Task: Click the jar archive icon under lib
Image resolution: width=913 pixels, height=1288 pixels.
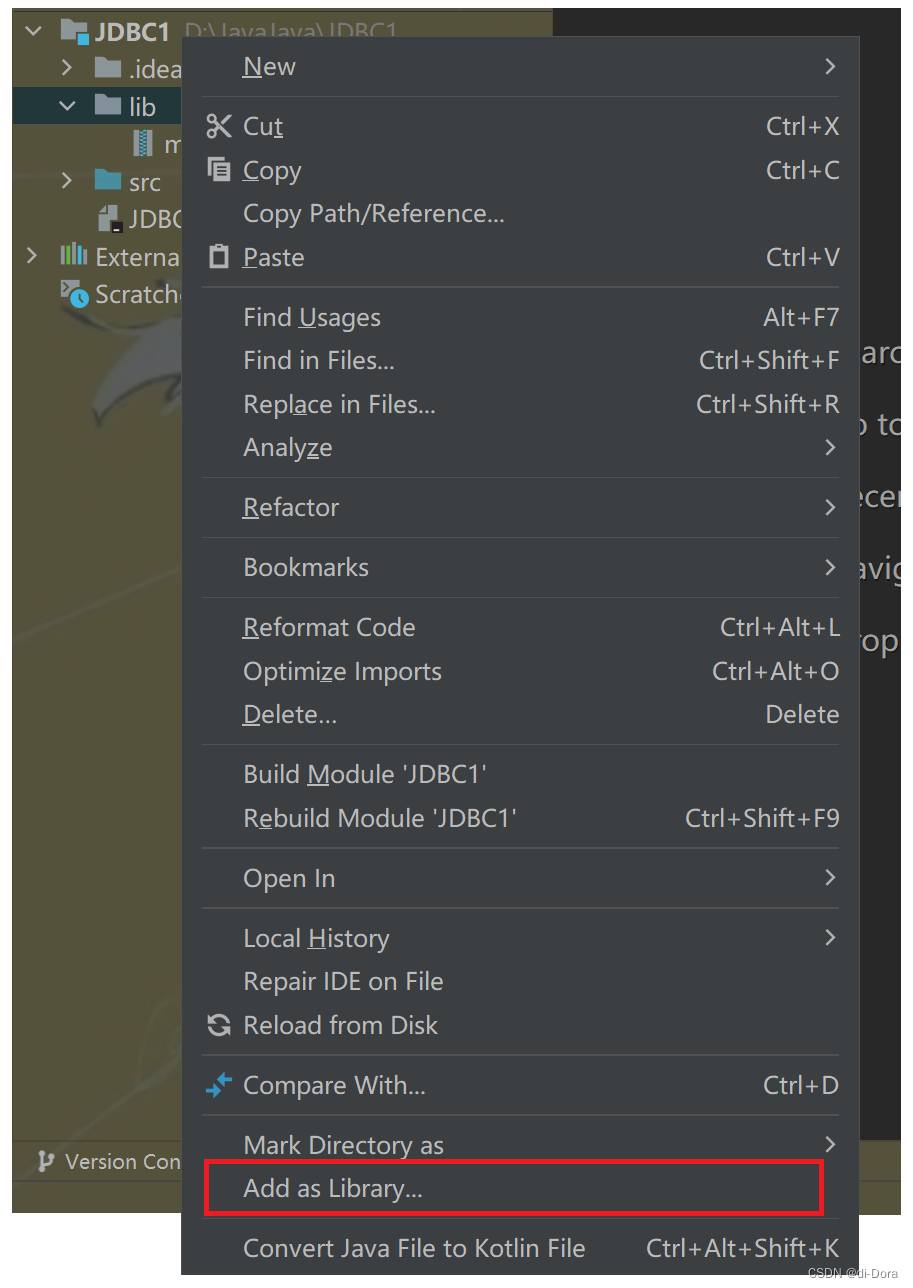Action: (143, 144)
